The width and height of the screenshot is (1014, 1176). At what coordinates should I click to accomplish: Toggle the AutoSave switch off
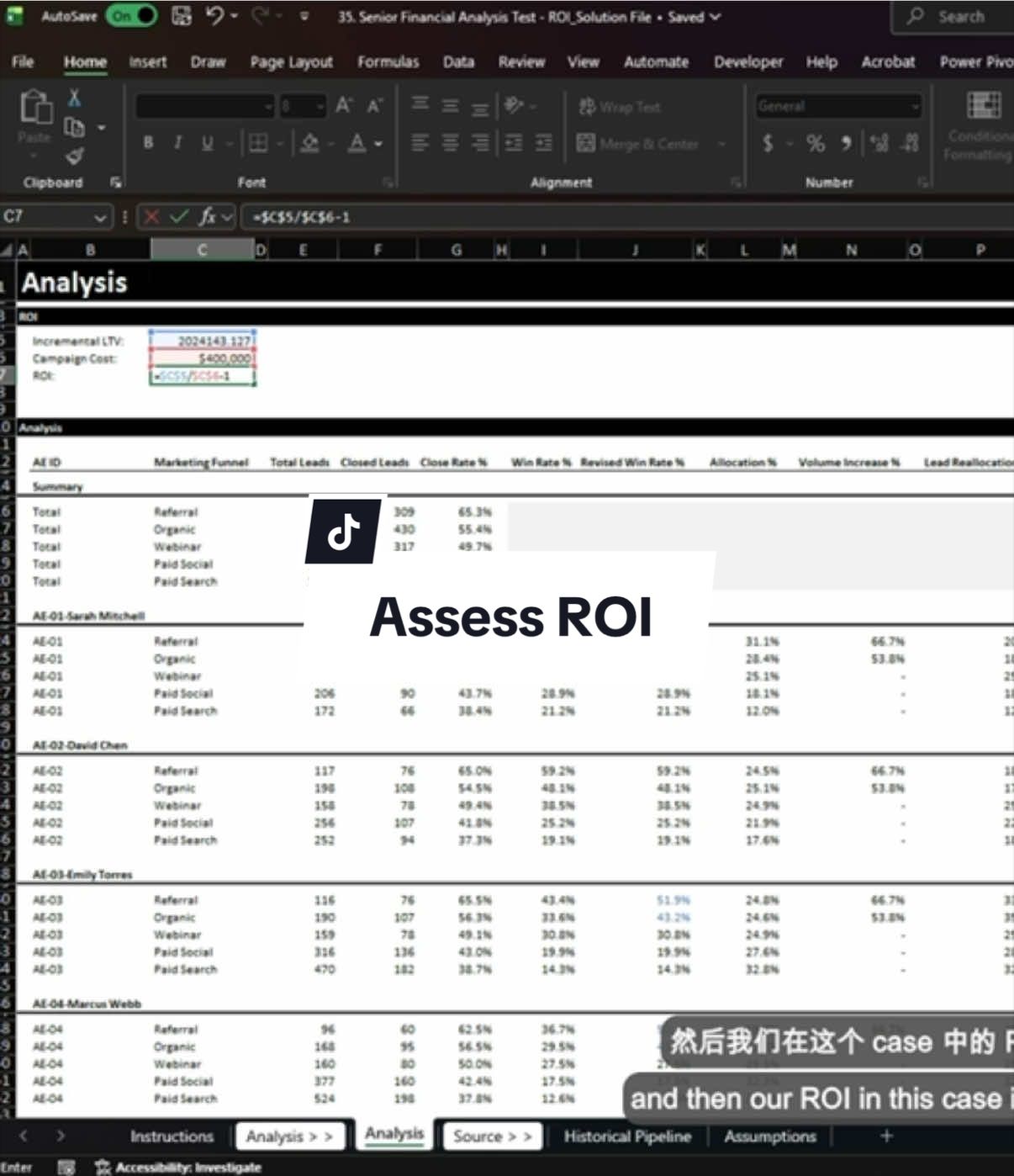click(131, 16)
